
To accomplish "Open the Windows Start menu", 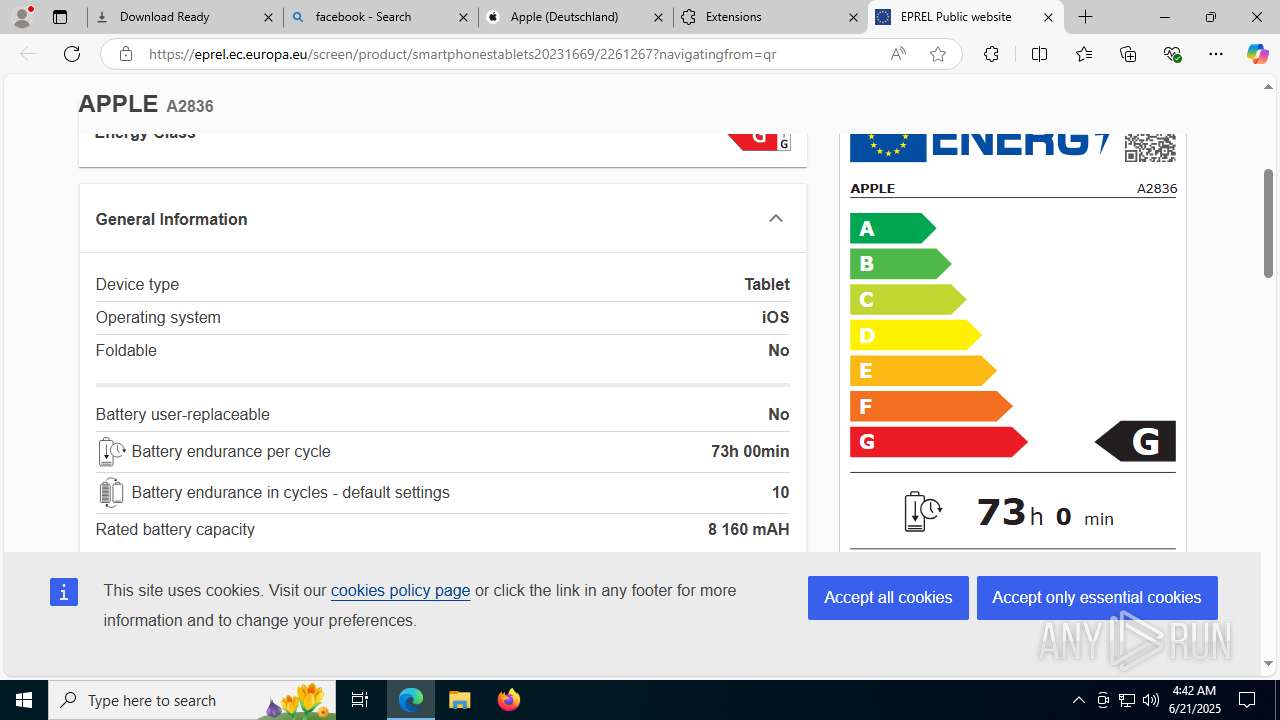I will (24, 700).
